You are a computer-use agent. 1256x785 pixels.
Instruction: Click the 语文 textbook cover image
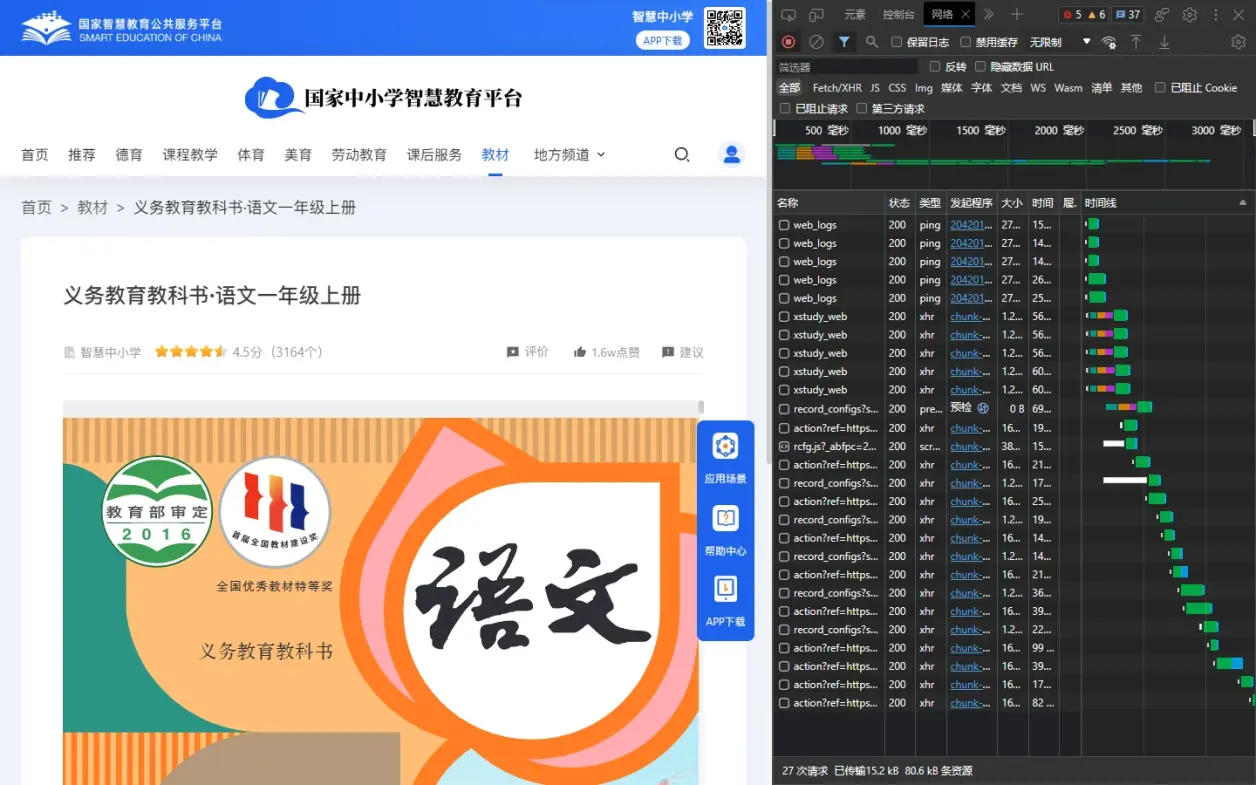pos(381,601)
